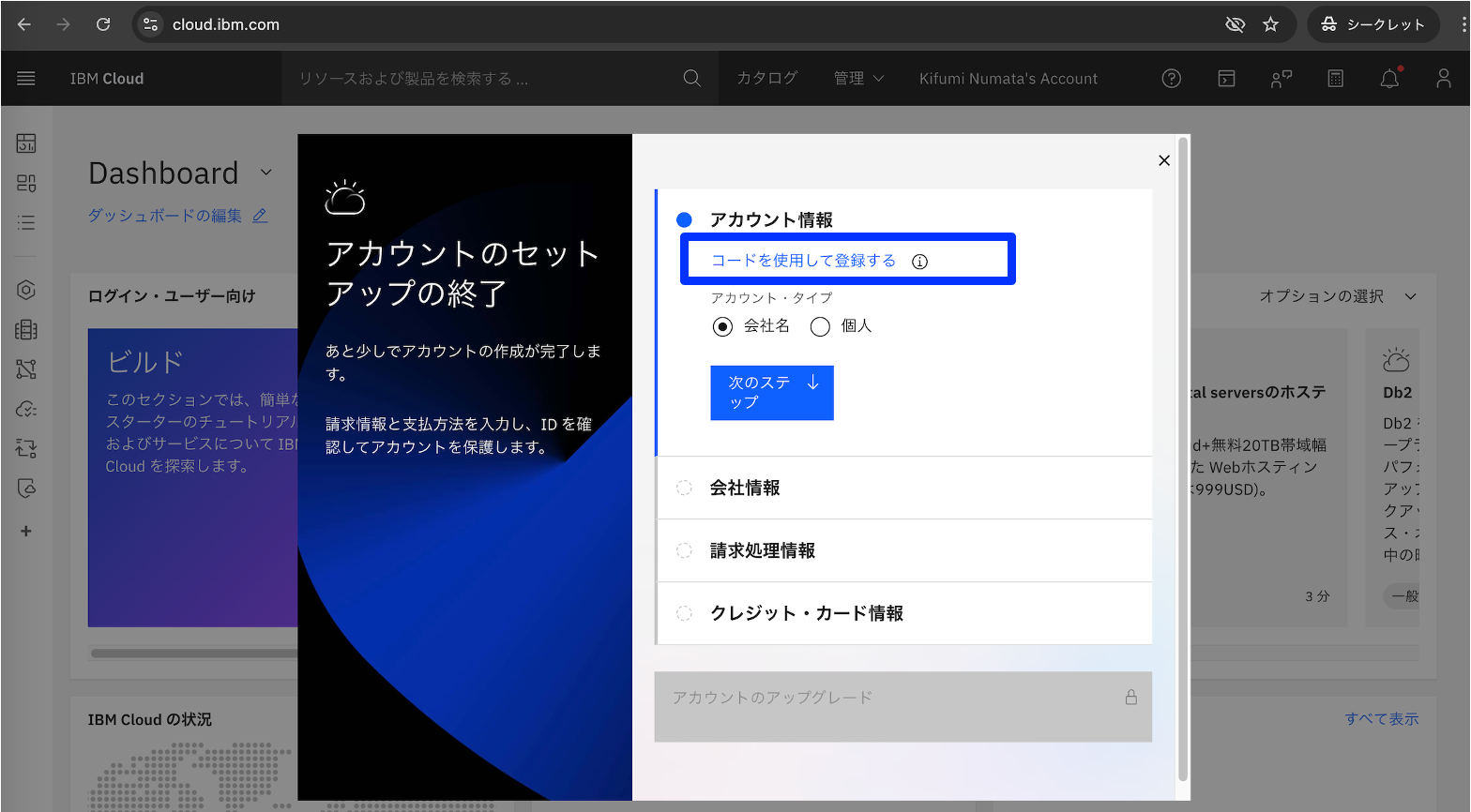Viewport: 1471px width, 812px height.
Task: Expand the クレジット・カード情報 step section
Action: [x=904, y=613]
